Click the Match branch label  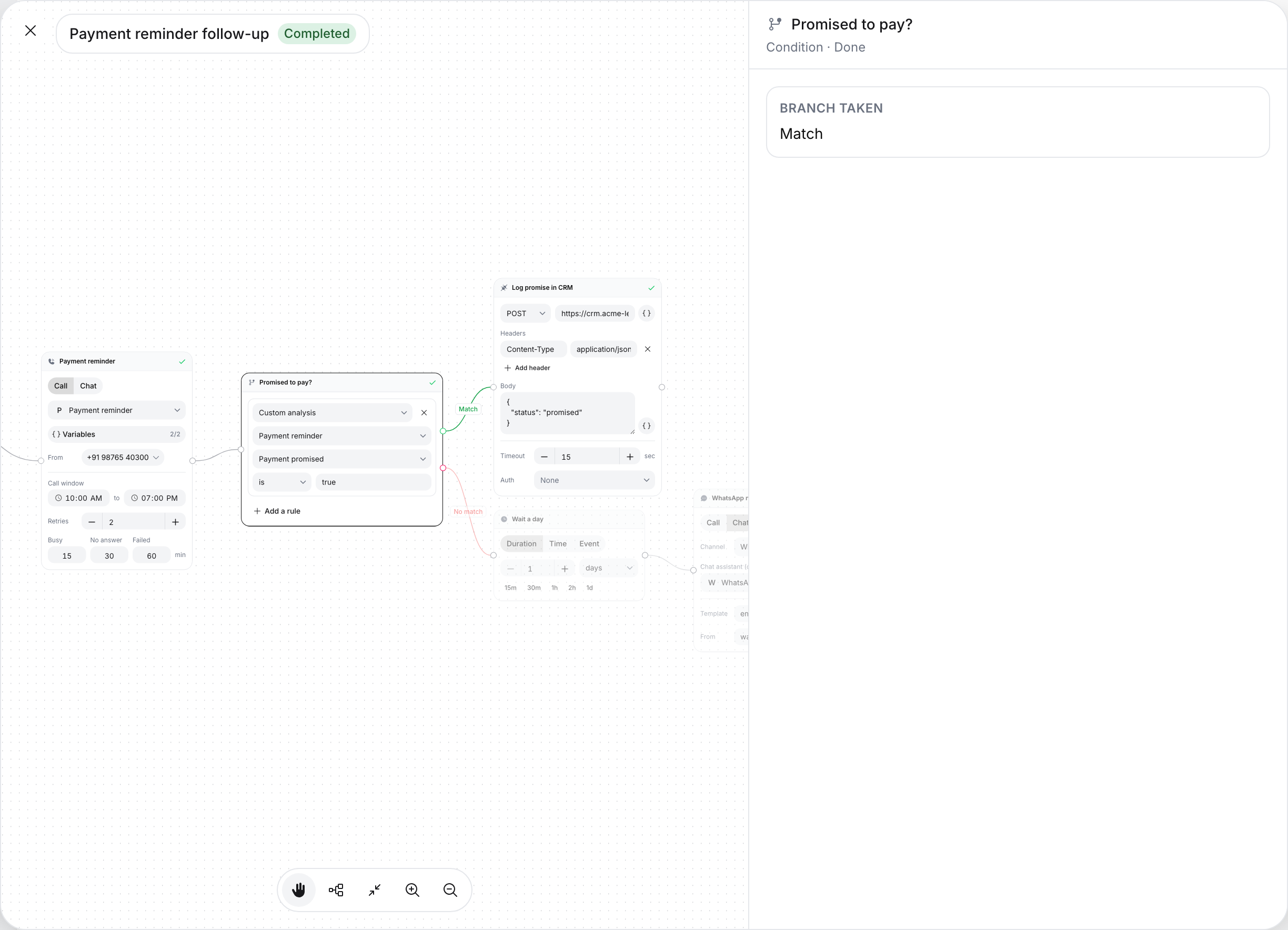(x=468, y=409)
